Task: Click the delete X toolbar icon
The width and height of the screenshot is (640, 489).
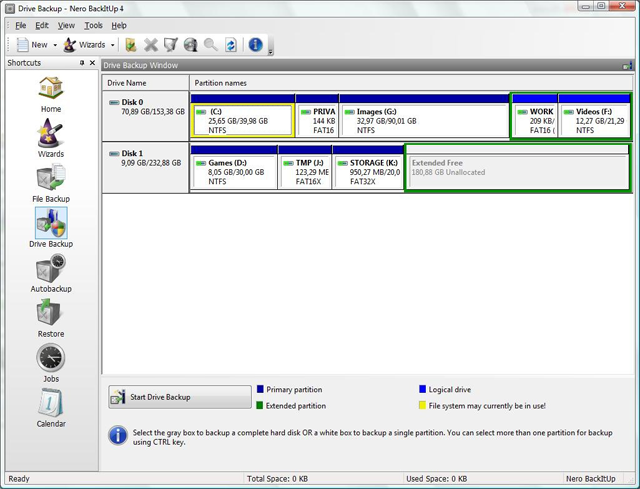Action: click(x=151, y=45)
